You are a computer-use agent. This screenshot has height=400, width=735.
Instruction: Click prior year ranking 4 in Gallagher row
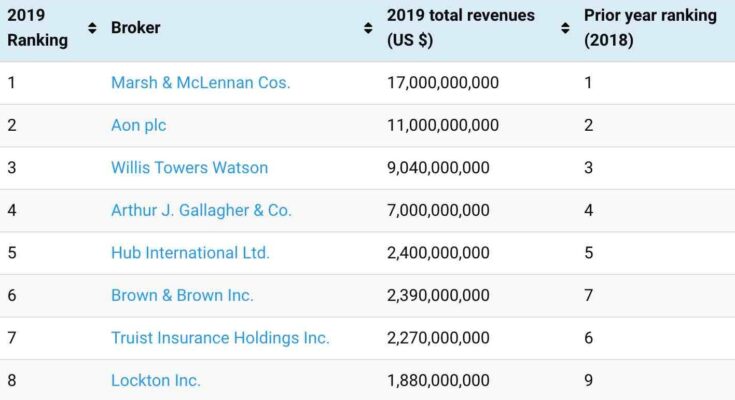tap(589, 210)
